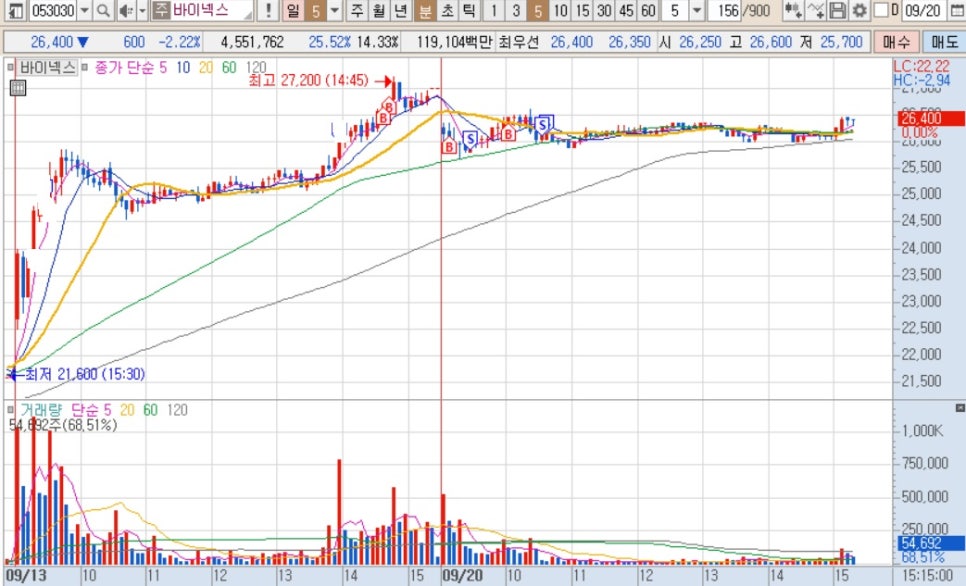
Task: Select the 분 minute chart
Action: [425, 10]
